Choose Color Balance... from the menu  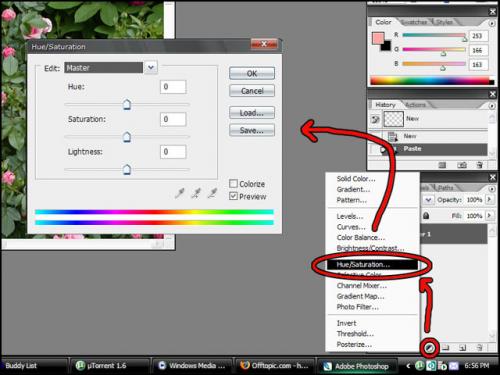pos(361,238)
